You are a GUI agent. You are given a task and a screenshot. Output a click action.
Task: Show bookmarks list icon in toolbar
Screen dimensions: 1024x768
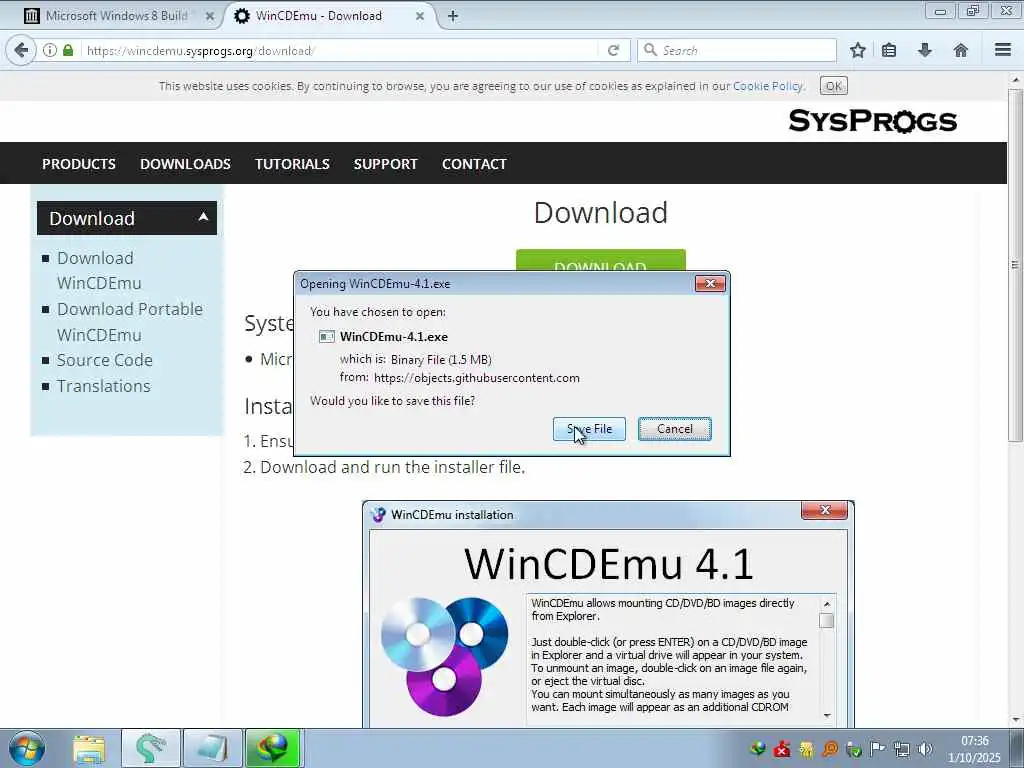pyautogui.click(x=889, y=50)
